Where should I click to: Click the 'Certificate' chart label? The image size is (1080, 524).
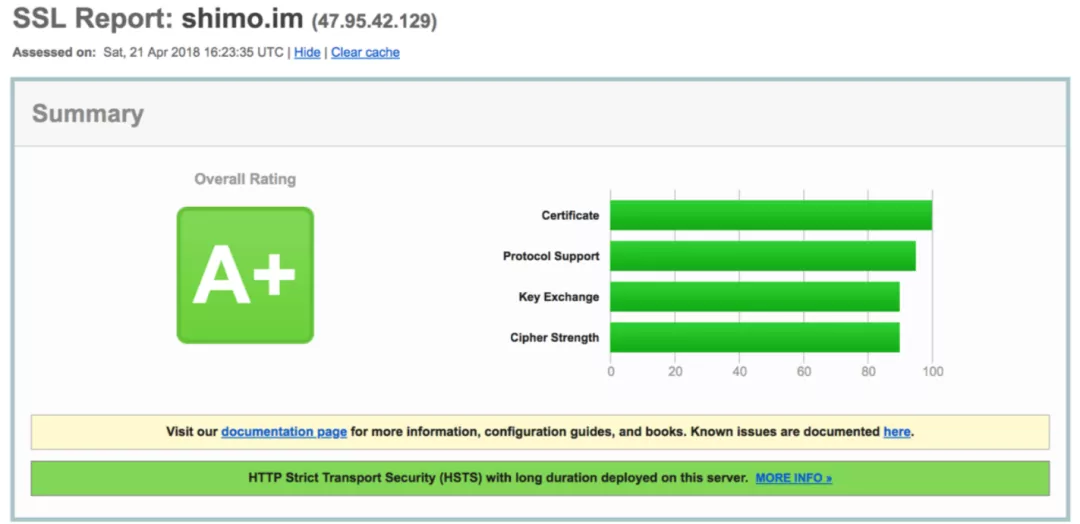click(x=570, y=216)
